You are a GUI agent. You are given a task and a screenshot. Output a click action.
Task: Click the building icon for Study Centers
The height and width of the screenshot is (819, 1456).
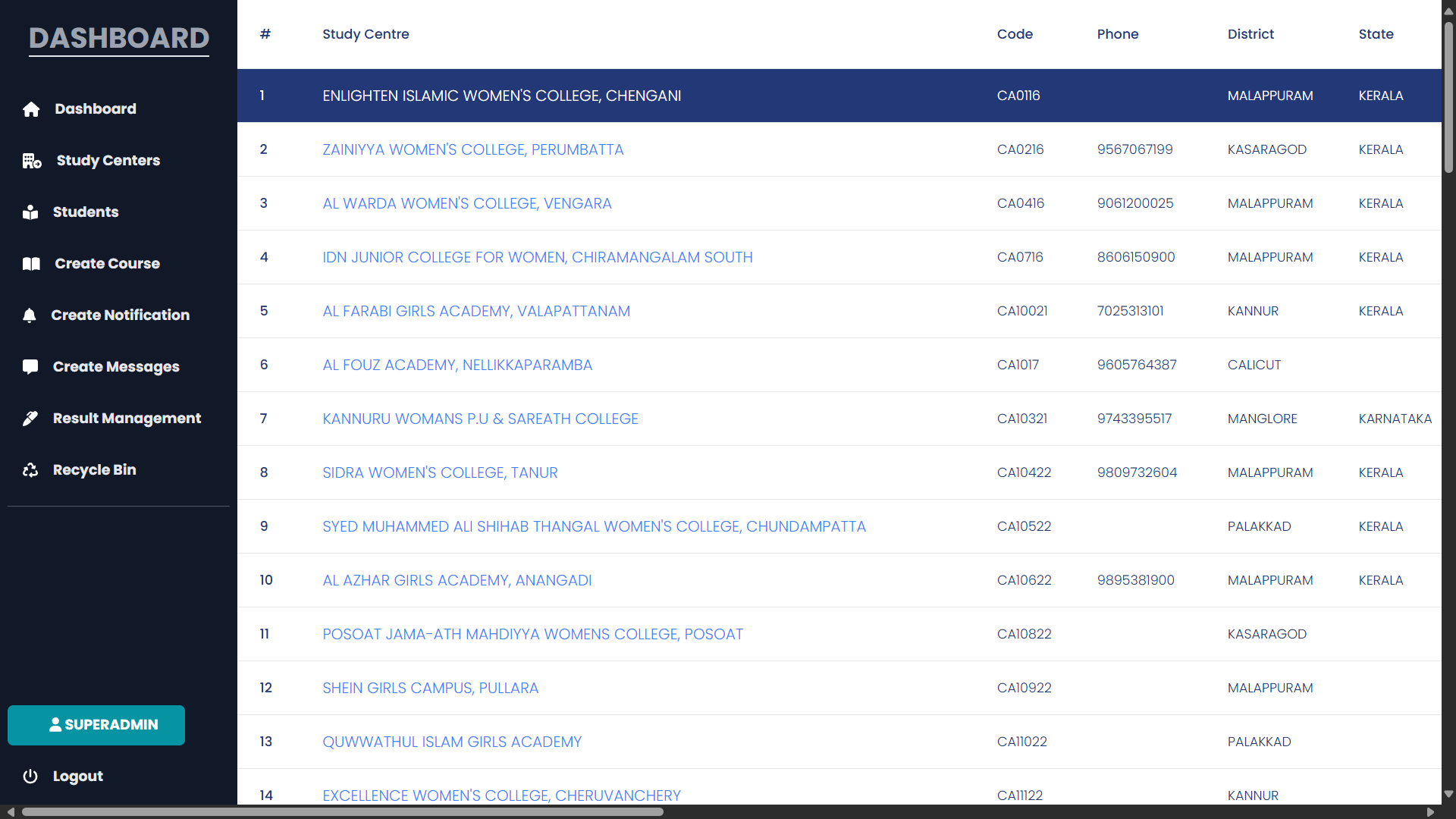pos(32,161)
